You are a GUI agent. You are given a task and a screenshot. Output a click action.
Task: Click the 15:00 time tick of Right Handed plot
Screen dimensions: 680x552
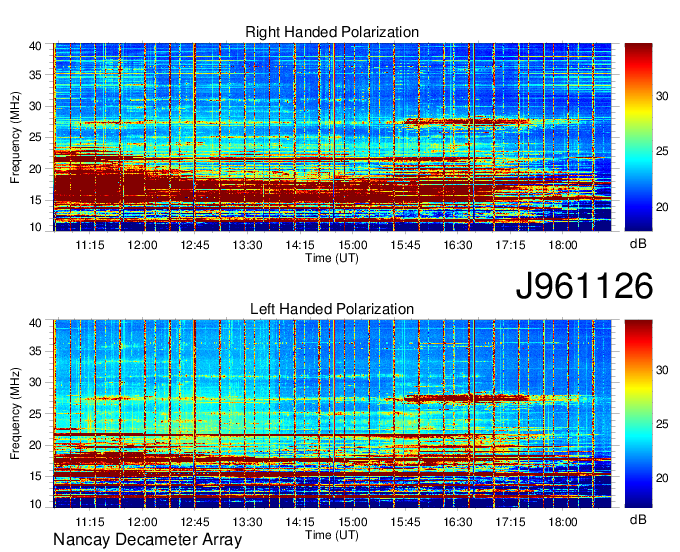[x=353, y=245]
